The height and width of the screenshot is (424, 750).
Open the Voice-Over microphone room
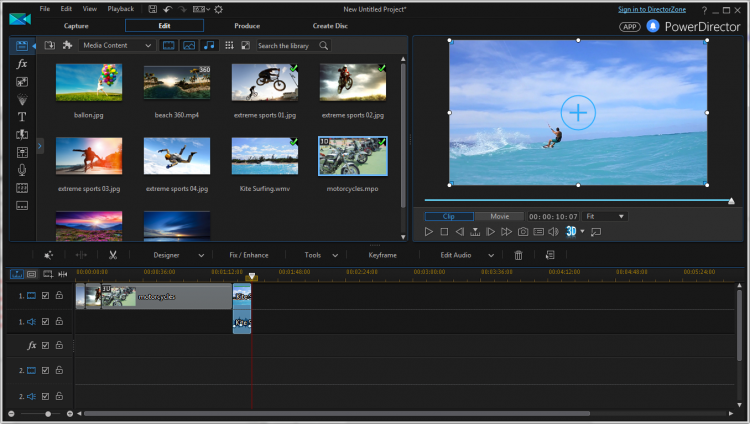pos(22,169)
